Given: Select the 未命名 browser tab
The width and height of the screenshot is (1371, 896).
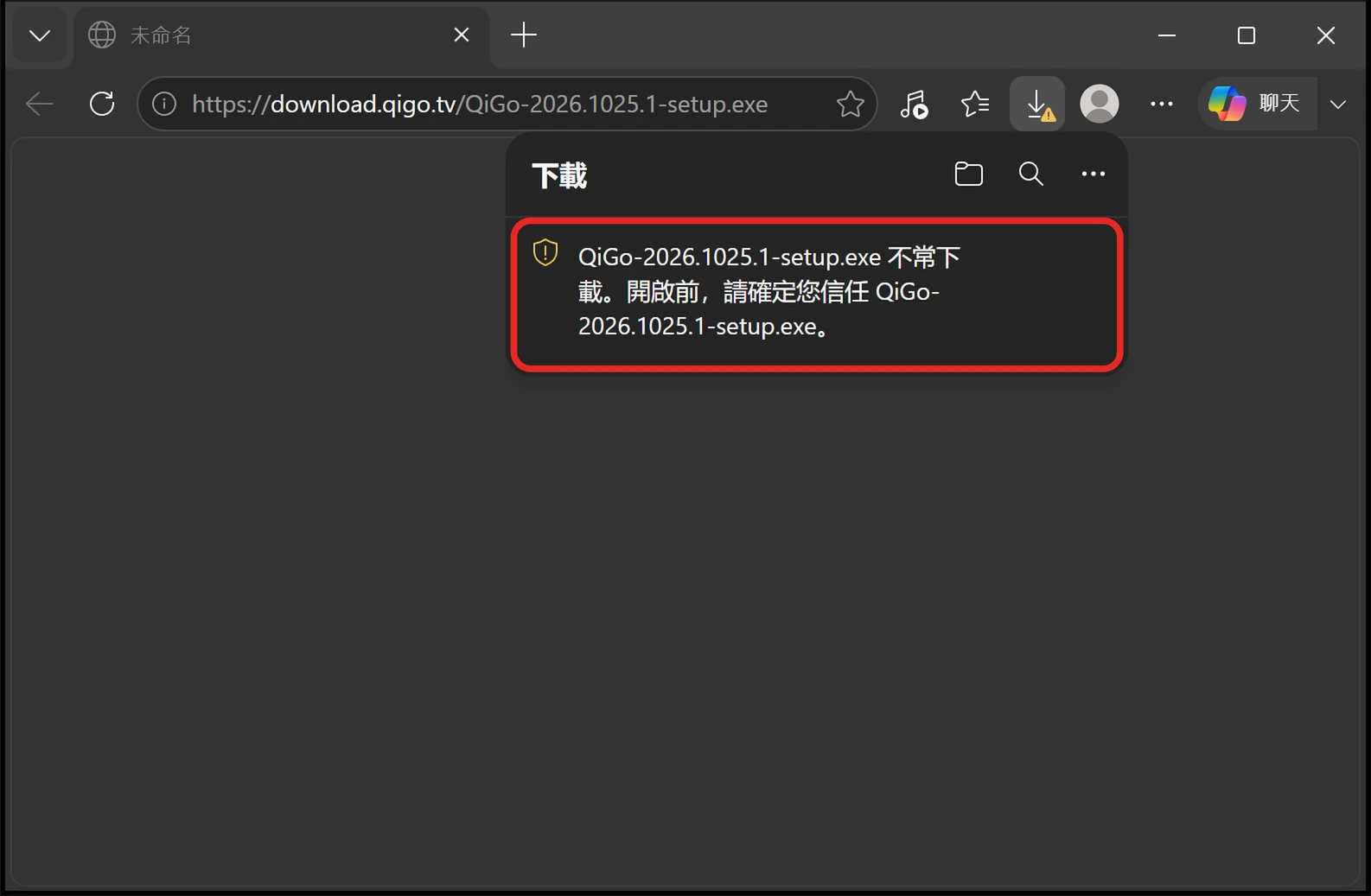Looking at the screenshot, I should tap(282, 35).
